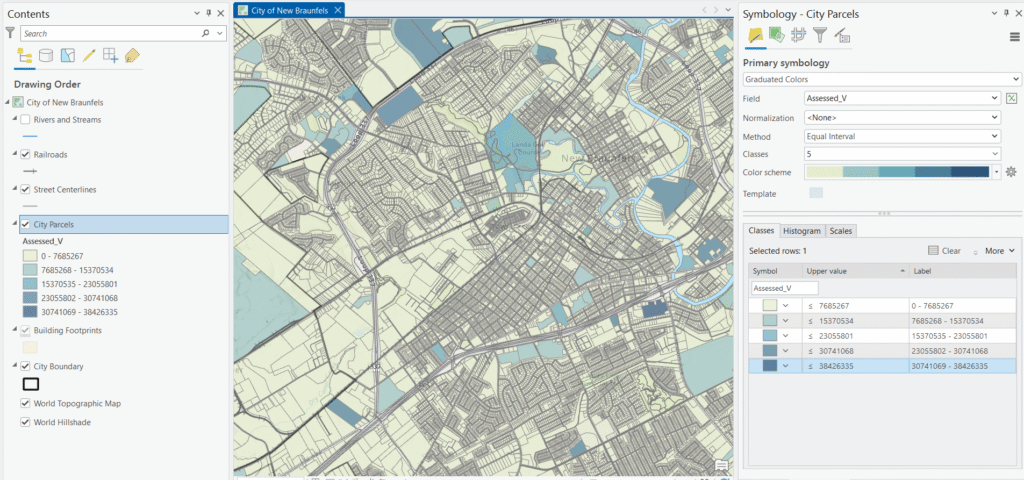The width and height of the screenshot is (1024, 480).
Task: Click the List By Editing pencil icon
Action: [89, 56]
